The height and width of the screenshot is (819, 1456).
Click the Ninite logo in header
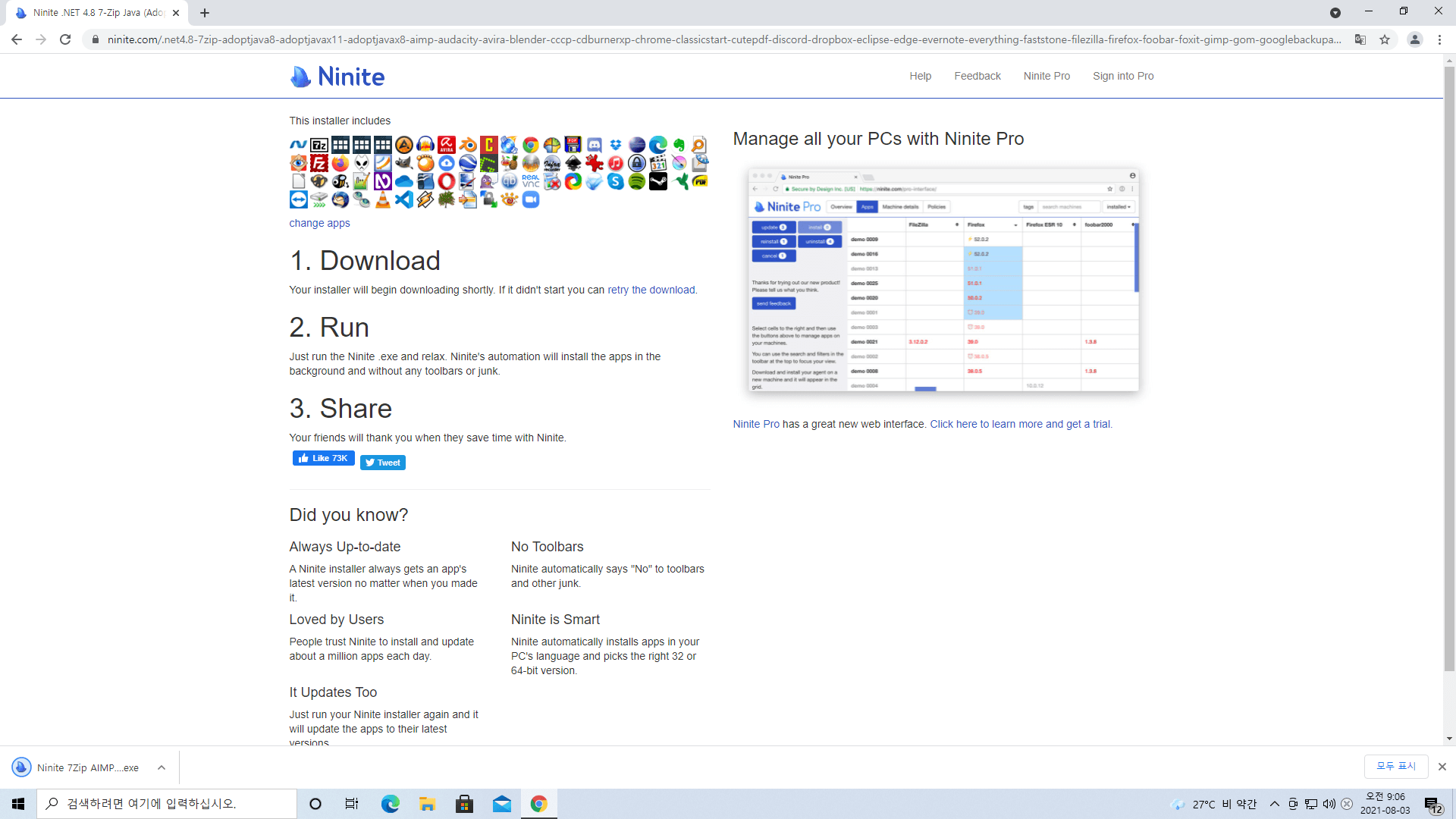(337, 77)
